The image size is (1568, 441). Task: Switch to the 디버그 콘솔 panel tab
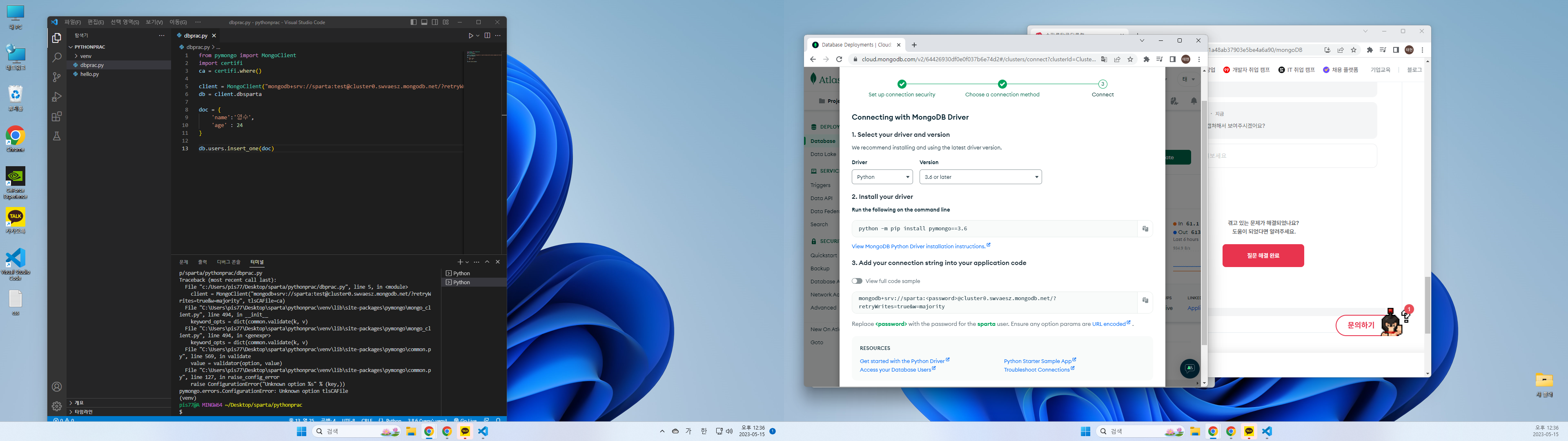coord(229,262)
